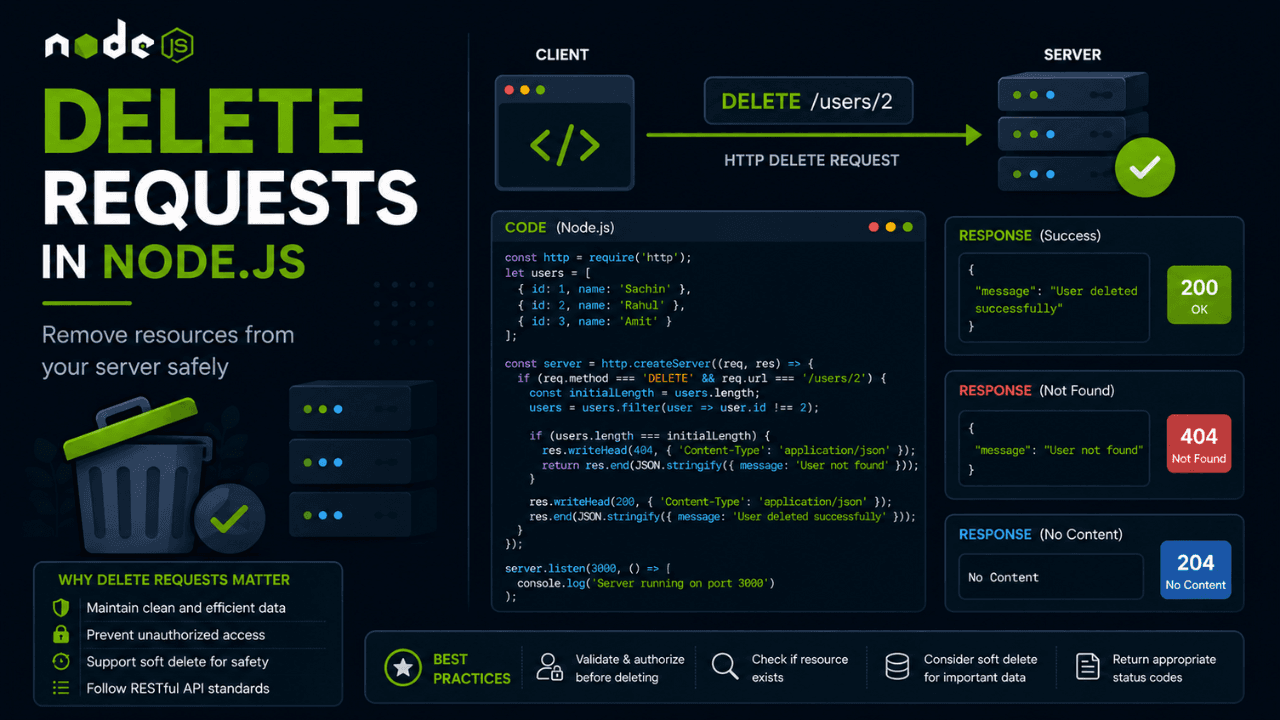Click the REQUESTS headline word

(x=229, y=197)
